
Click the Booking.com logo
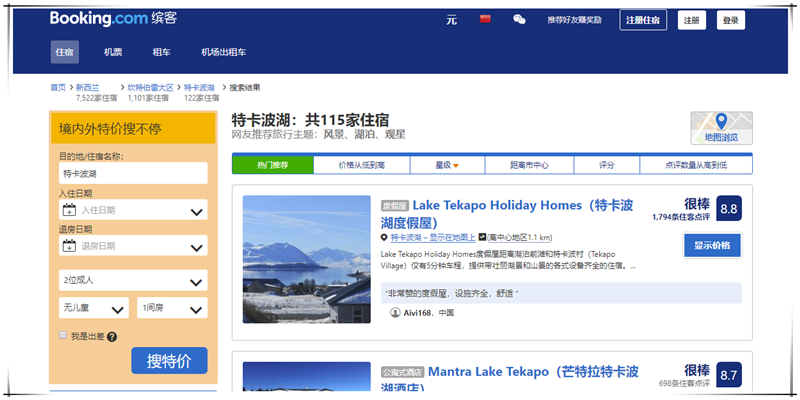113,18
